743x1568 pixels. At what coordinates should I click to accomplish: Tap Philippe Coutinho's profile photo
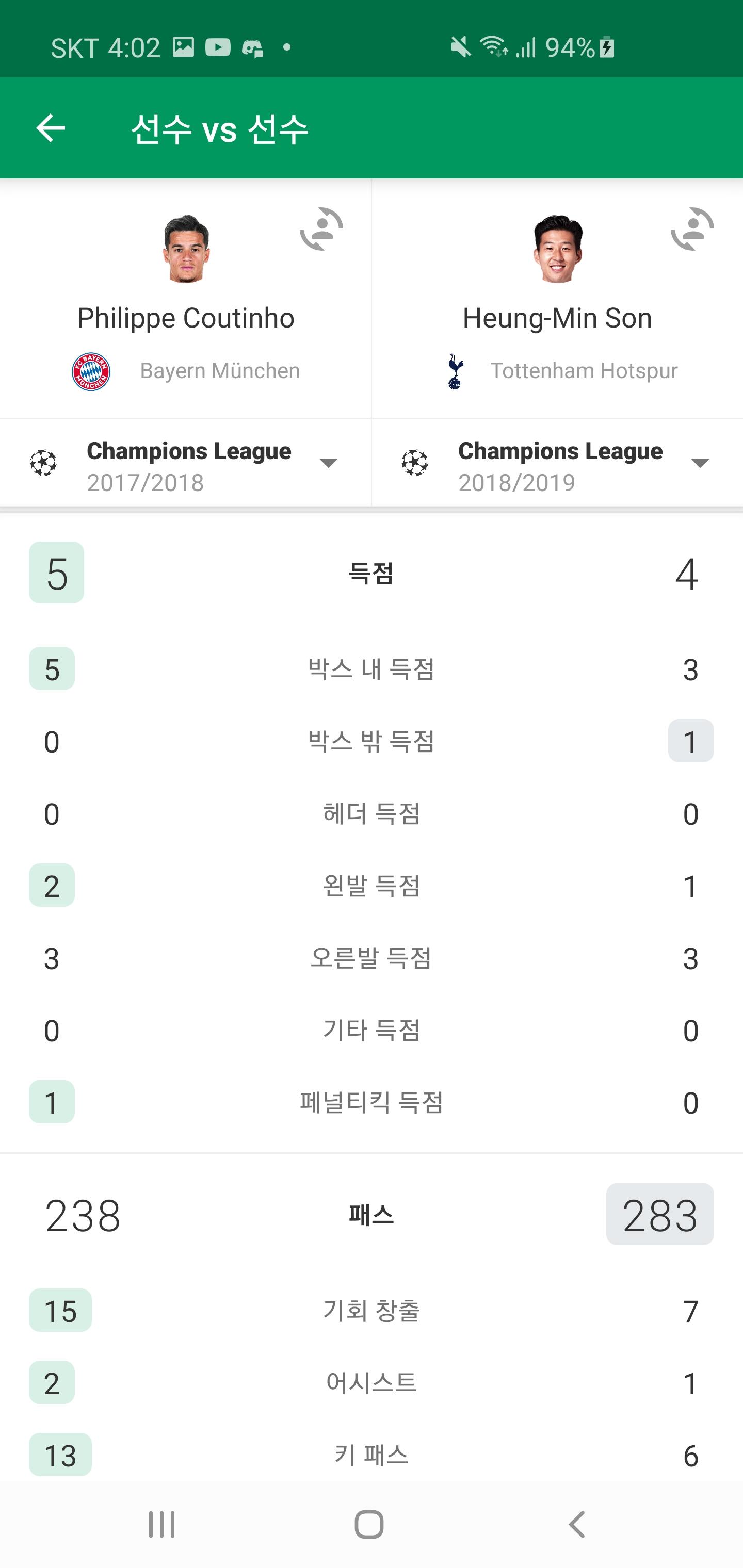pyautogui.click(x=186, y=248)
